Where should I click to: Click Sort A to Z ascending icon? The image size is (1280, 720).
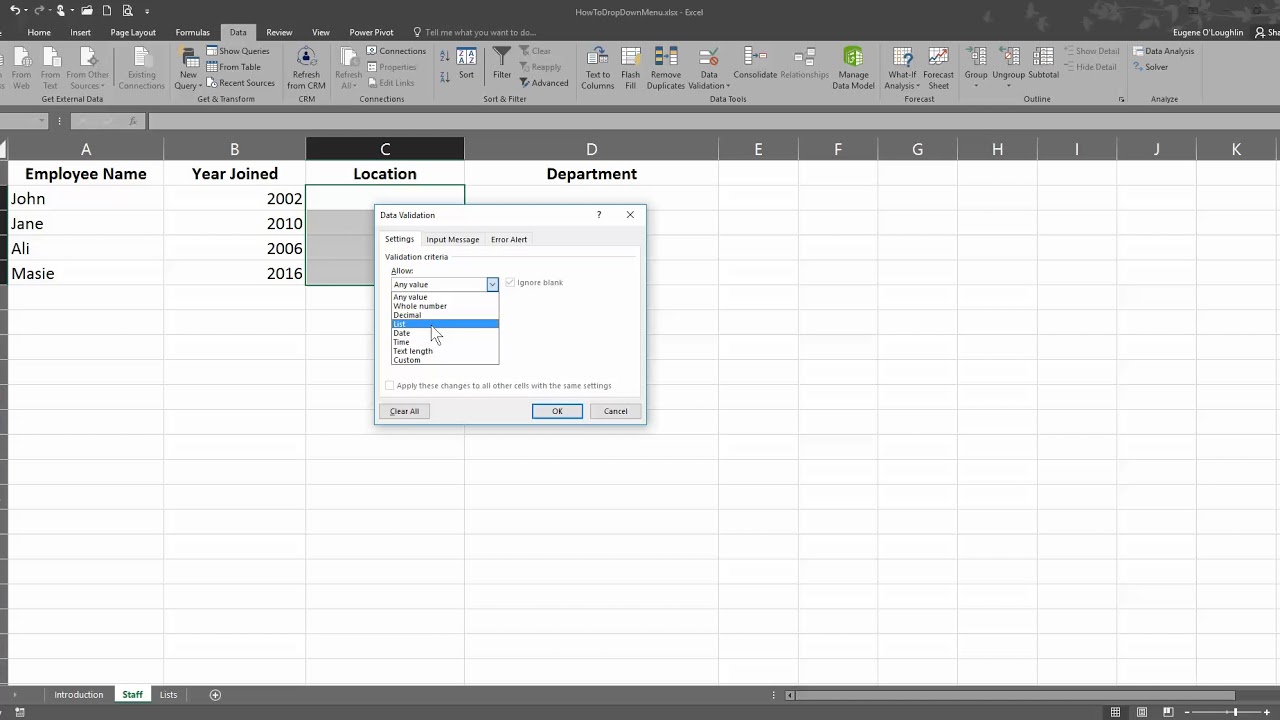(x=444, y=55)
